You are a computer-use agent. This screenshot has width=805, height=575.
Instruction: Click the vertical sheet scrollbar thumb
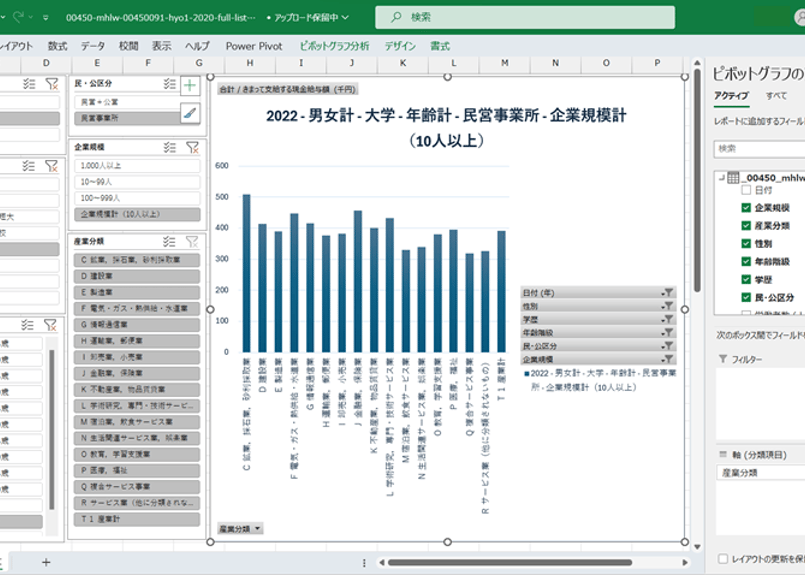tap(697, 181)
